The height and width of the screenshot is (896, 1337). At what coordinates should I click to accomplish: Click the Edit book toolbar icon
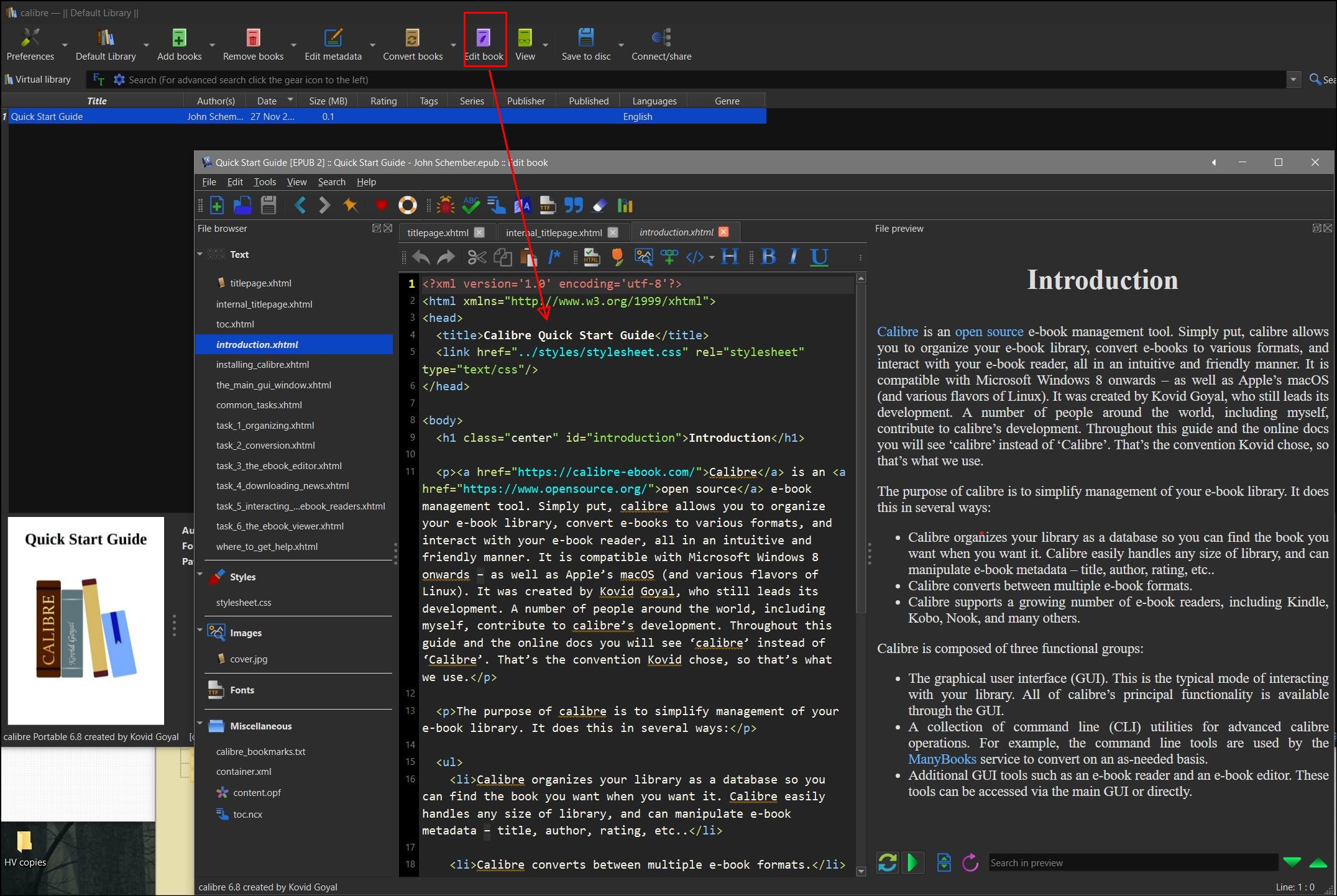coord(484,39)
